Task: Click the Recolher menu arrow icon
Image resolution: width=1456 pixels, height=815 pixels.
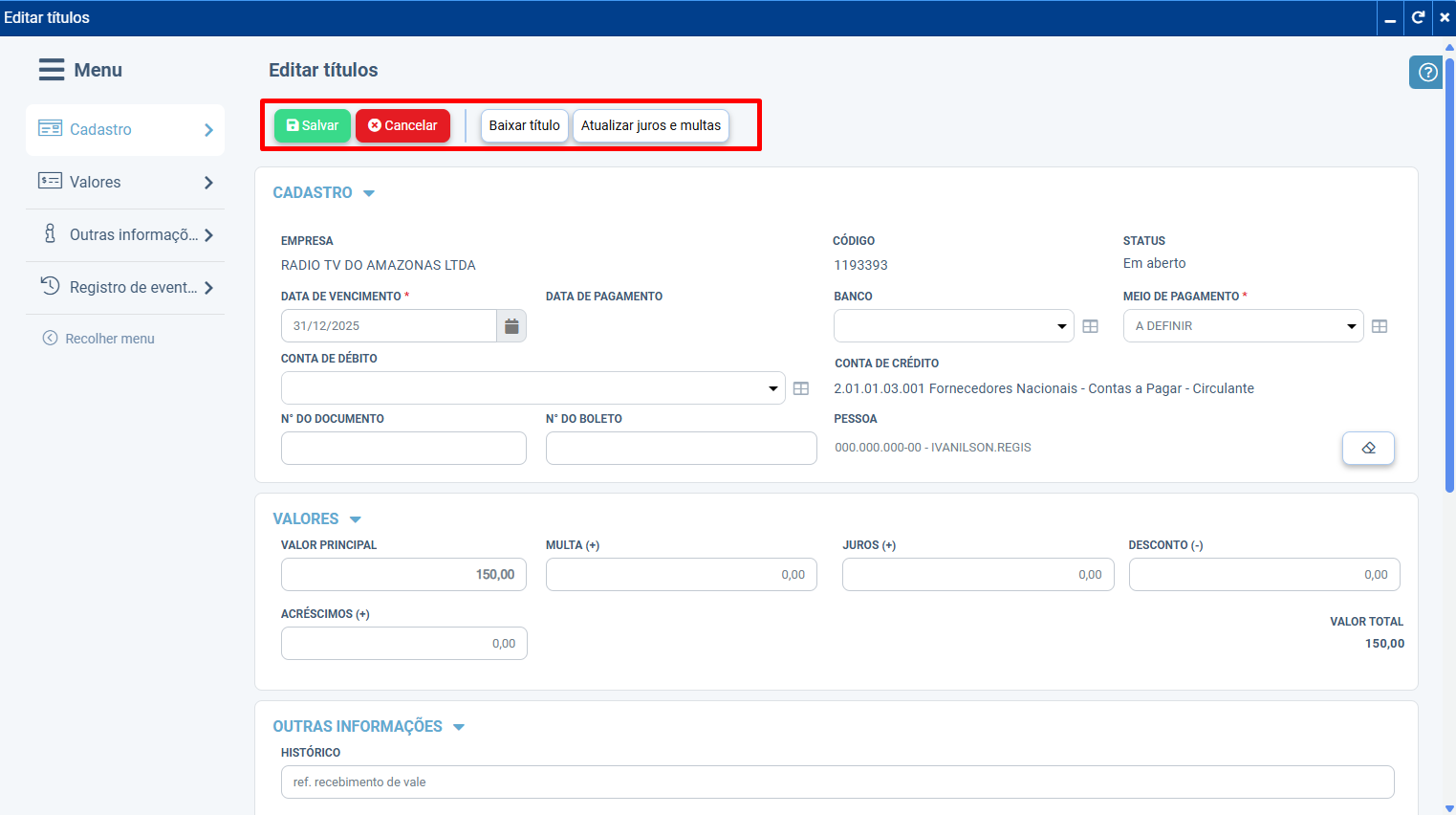Action: point(50,338)
